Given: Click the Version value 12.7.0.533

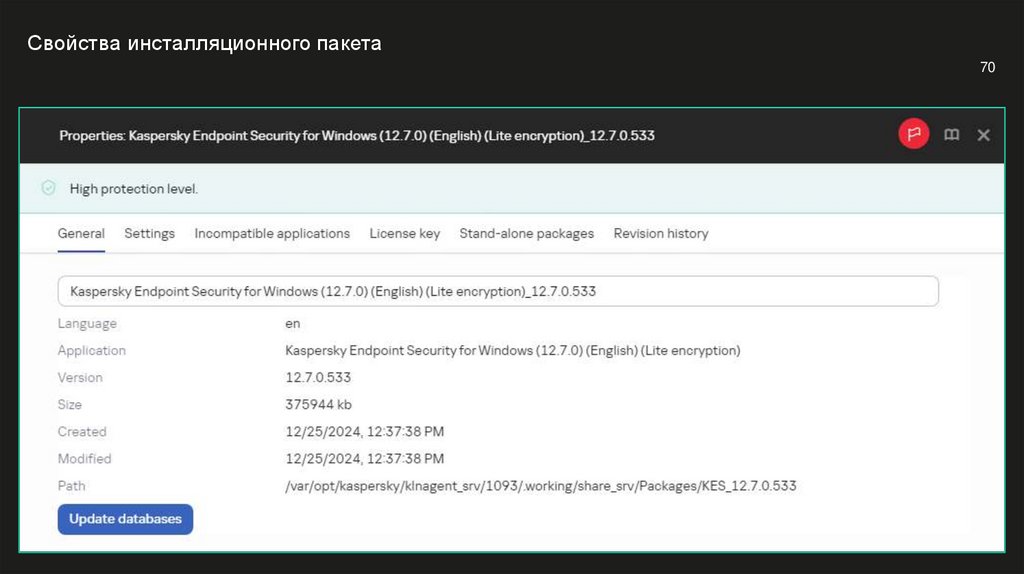Looking at the screenshot, I should pos(318,378).
